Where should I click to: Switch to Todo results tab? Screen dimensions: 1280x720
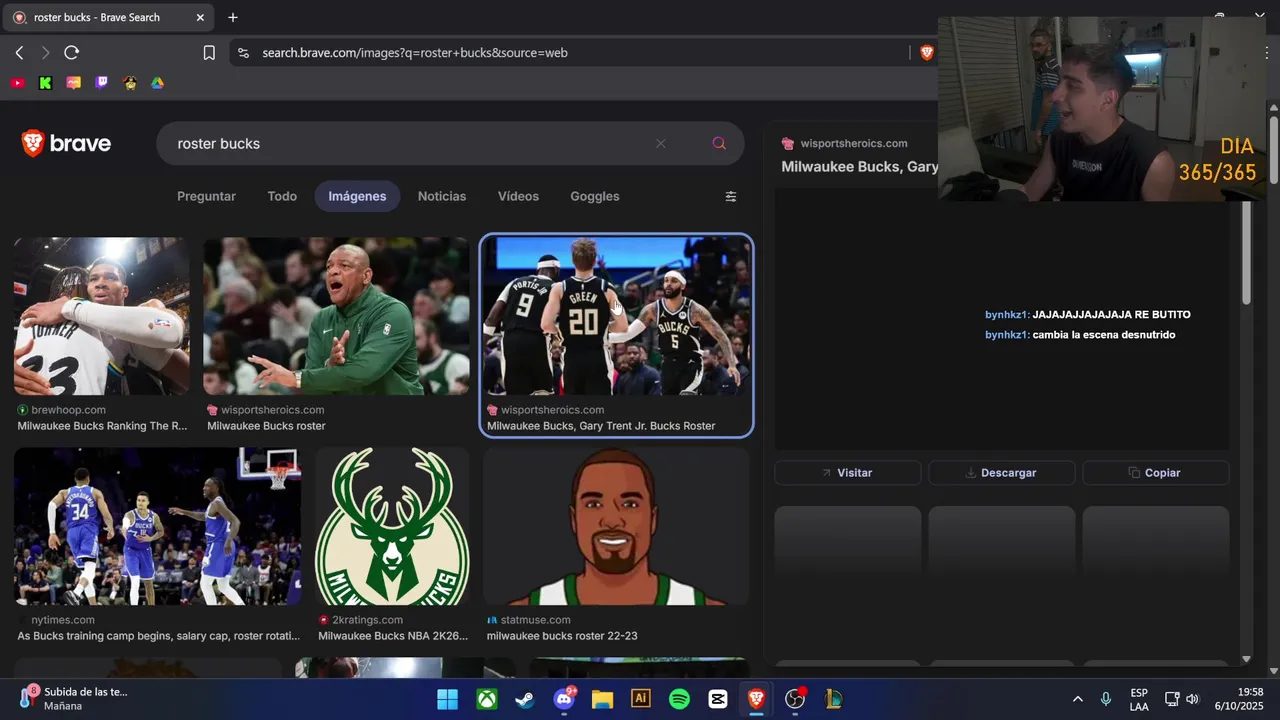[x=282, y=197]
